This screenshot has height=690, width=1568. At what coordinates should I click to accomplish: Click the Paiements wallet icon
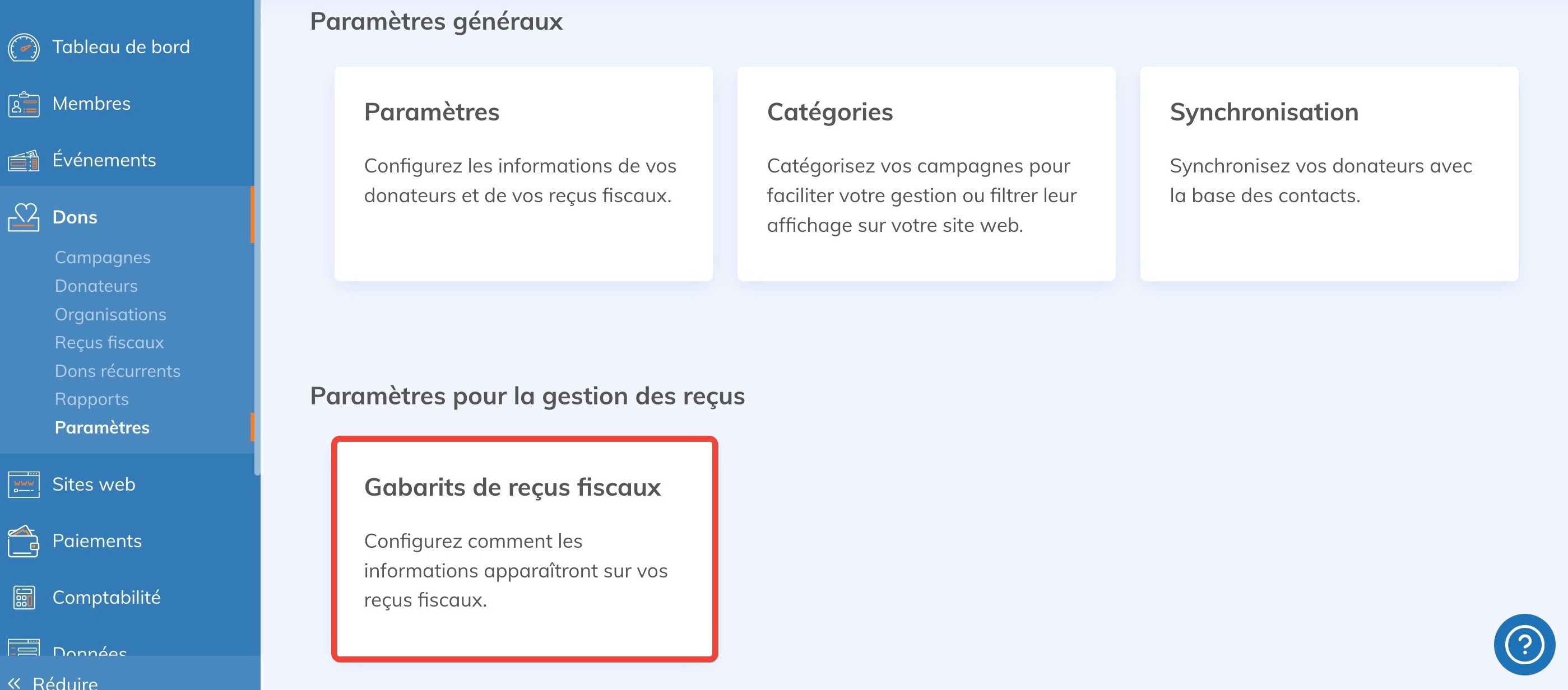coord(24,541)
